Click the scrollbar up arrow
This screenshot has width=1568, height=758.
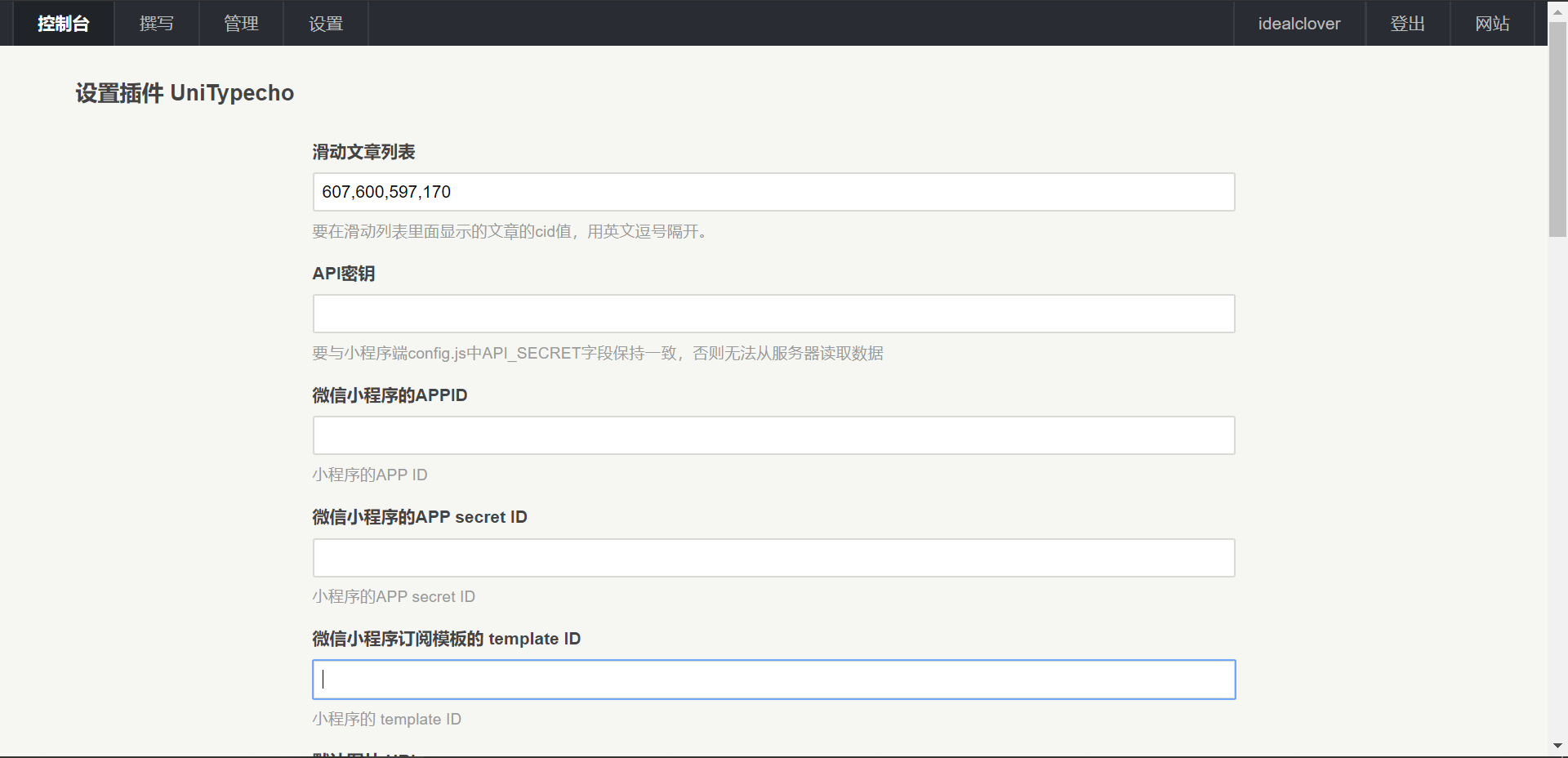[x=1557, y=11]
